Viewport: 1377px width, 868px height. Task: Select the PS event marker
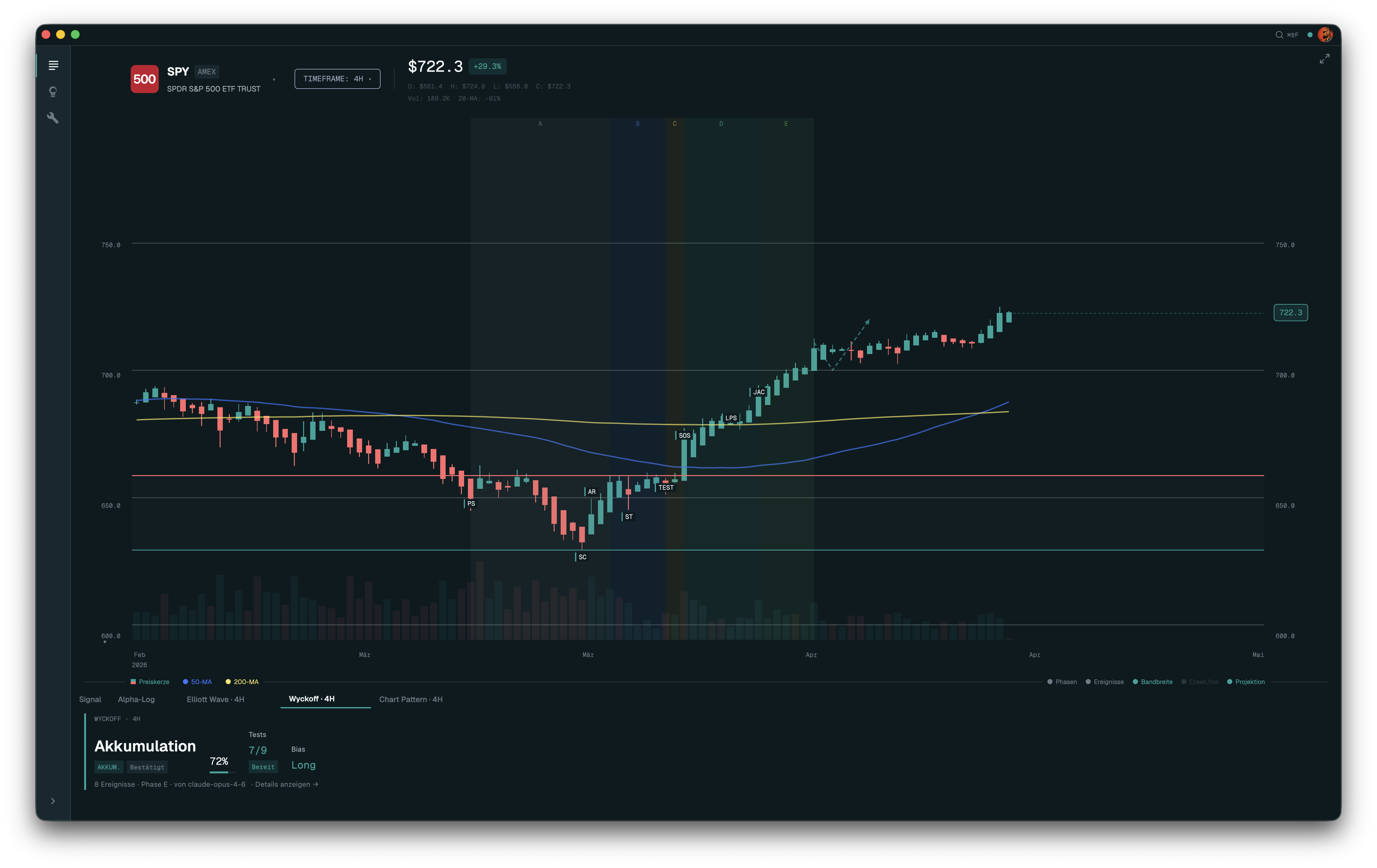click(470, 504)
